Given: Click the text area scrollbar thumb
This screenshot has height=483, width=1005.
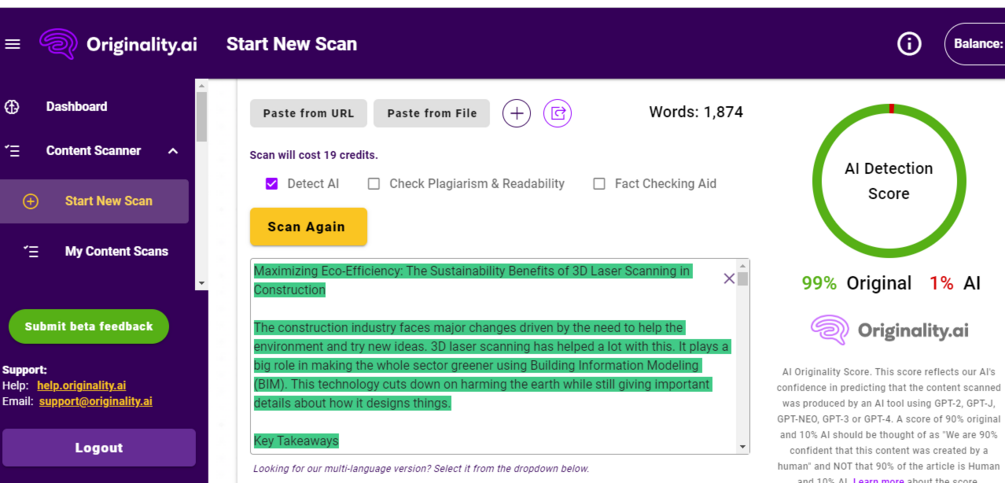Looking at the screenshot, I should click(743, 279).
